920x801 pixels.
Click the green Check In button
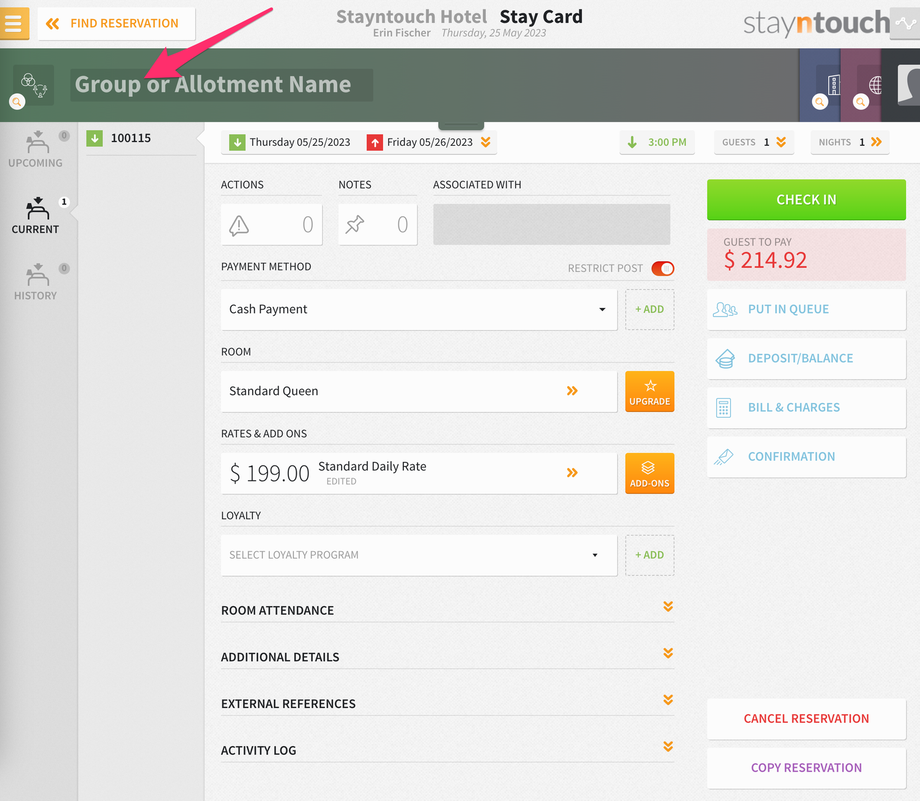[x=806, y=200]
